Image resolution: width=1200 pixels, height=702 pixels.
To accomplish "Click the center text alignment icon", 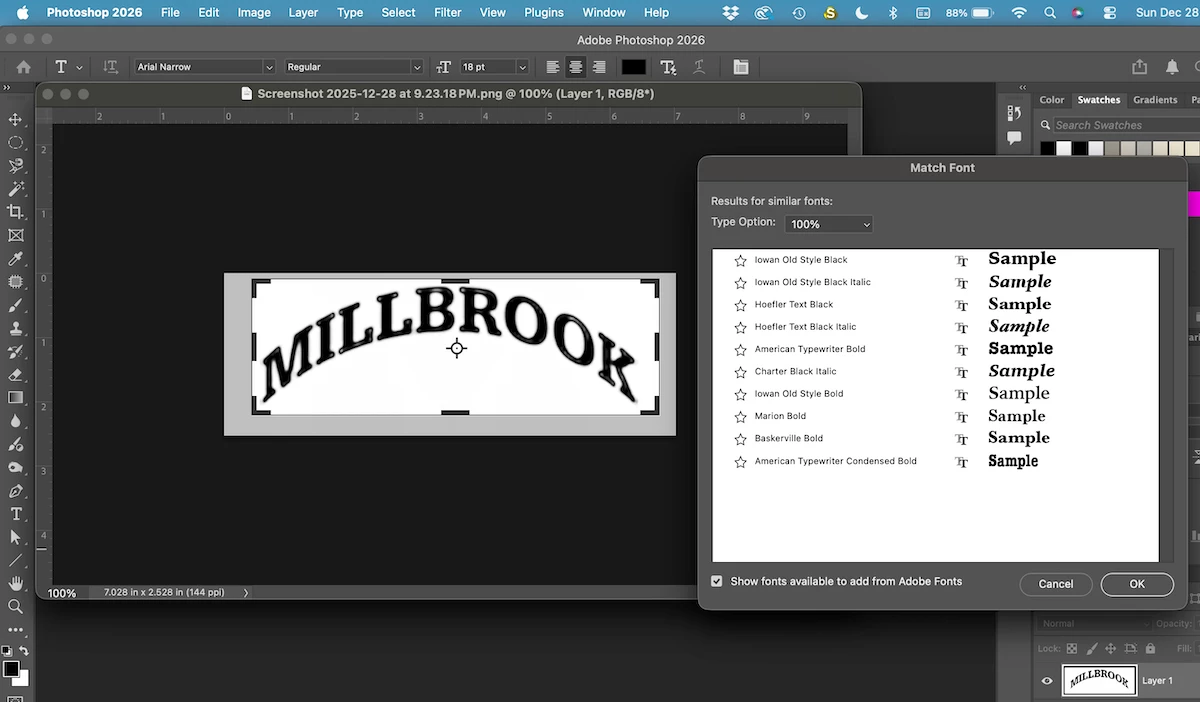I will [x=576, y=67].
